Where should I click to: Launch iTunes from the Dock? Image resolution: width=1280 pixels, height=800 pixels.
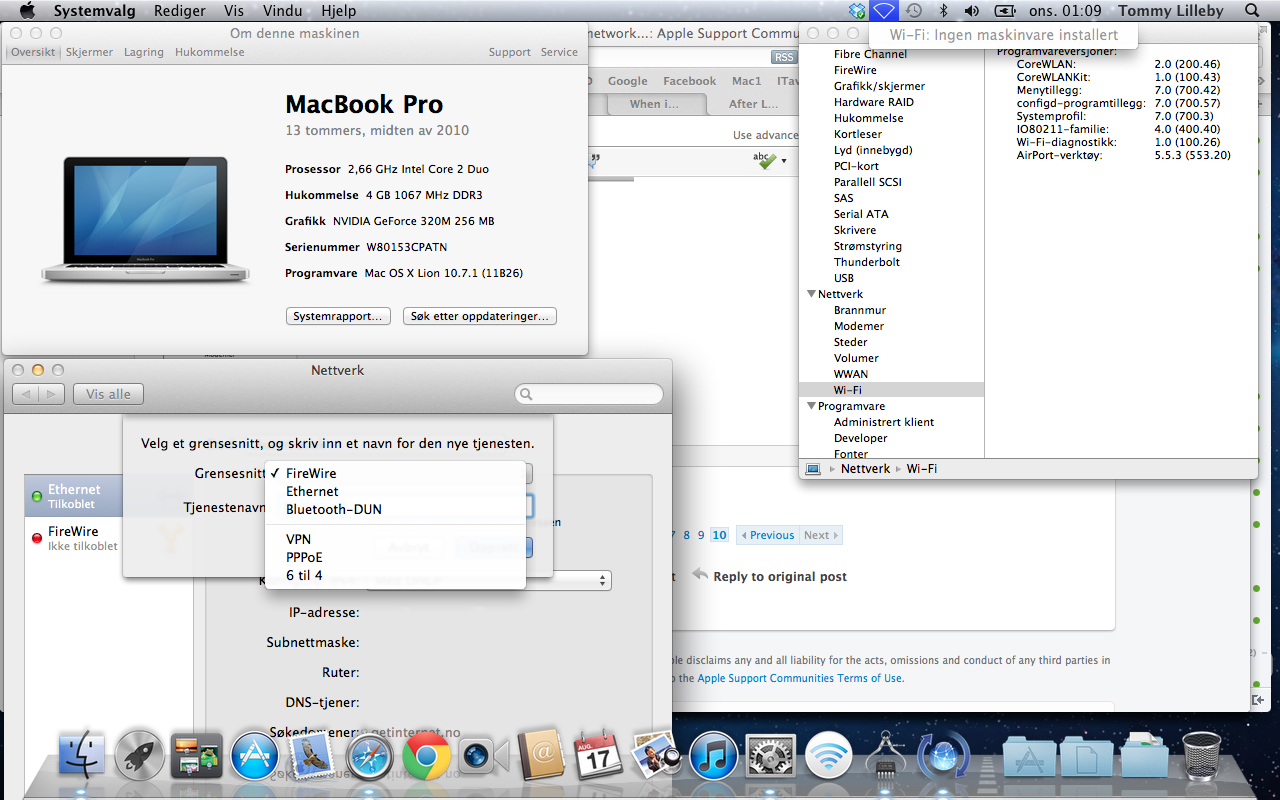[713, 755]
